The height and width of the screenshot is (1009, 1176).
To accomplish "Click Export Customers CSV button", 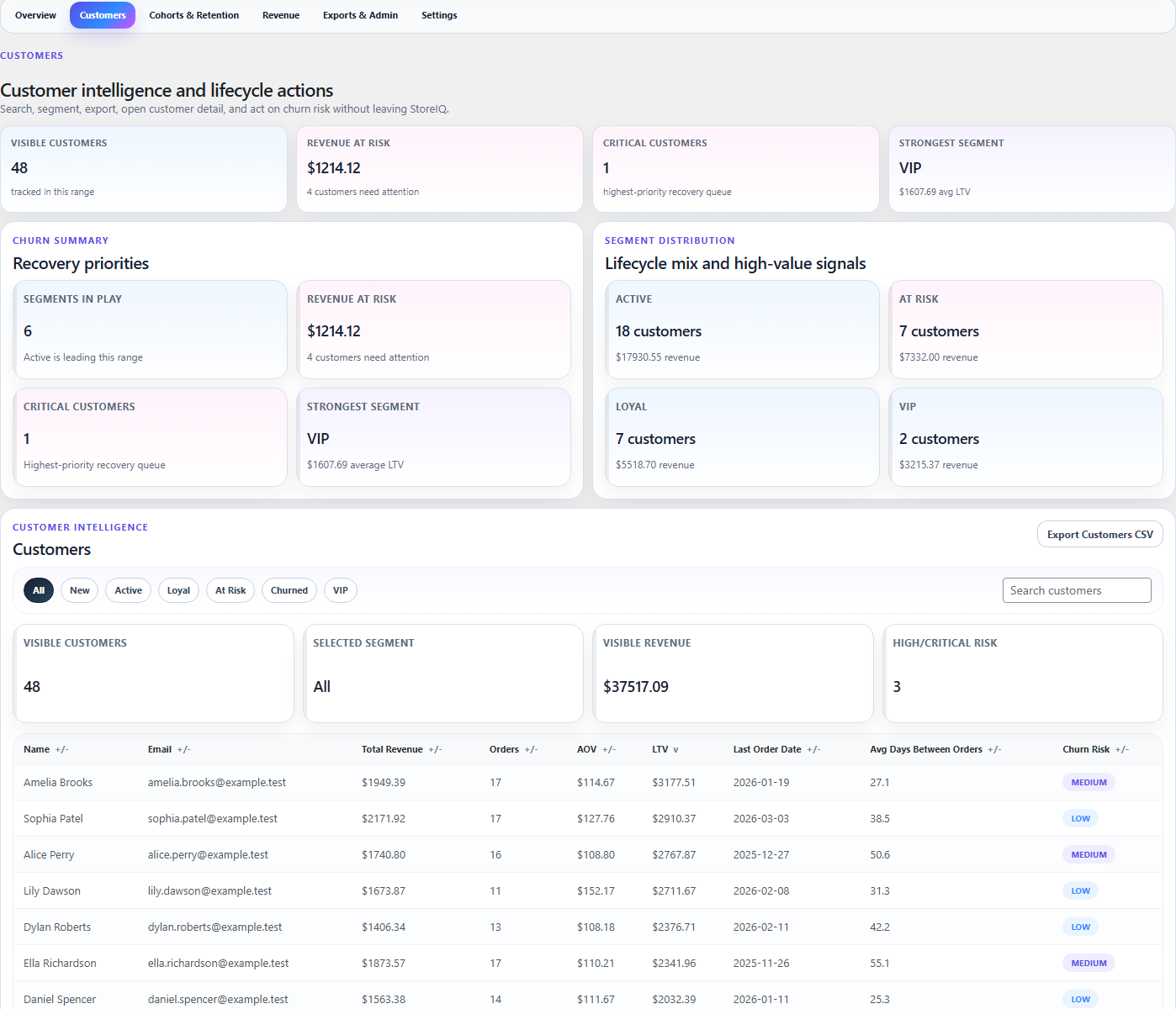I will pyautogui.click(x=1099, y=535).
